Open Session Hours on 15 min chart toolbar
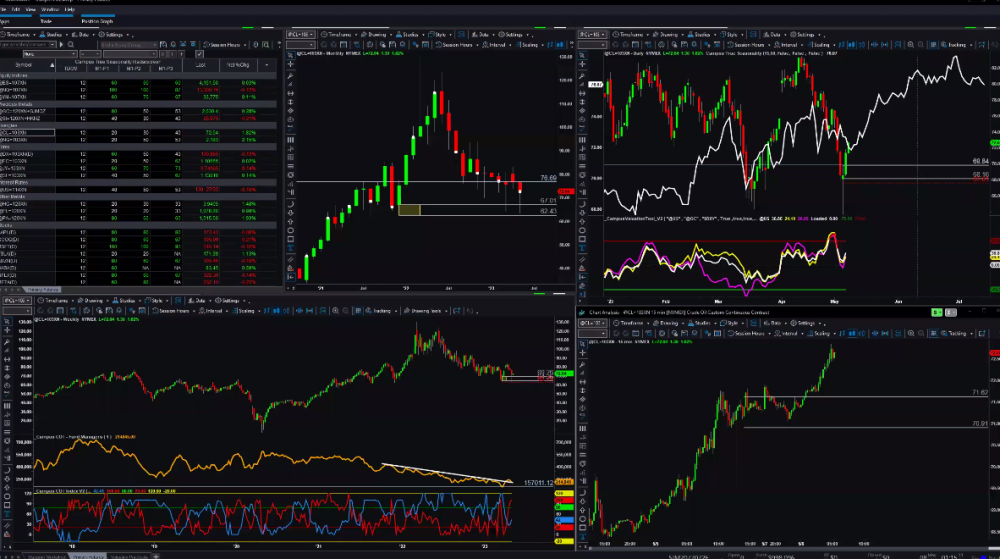 (749, 333)
